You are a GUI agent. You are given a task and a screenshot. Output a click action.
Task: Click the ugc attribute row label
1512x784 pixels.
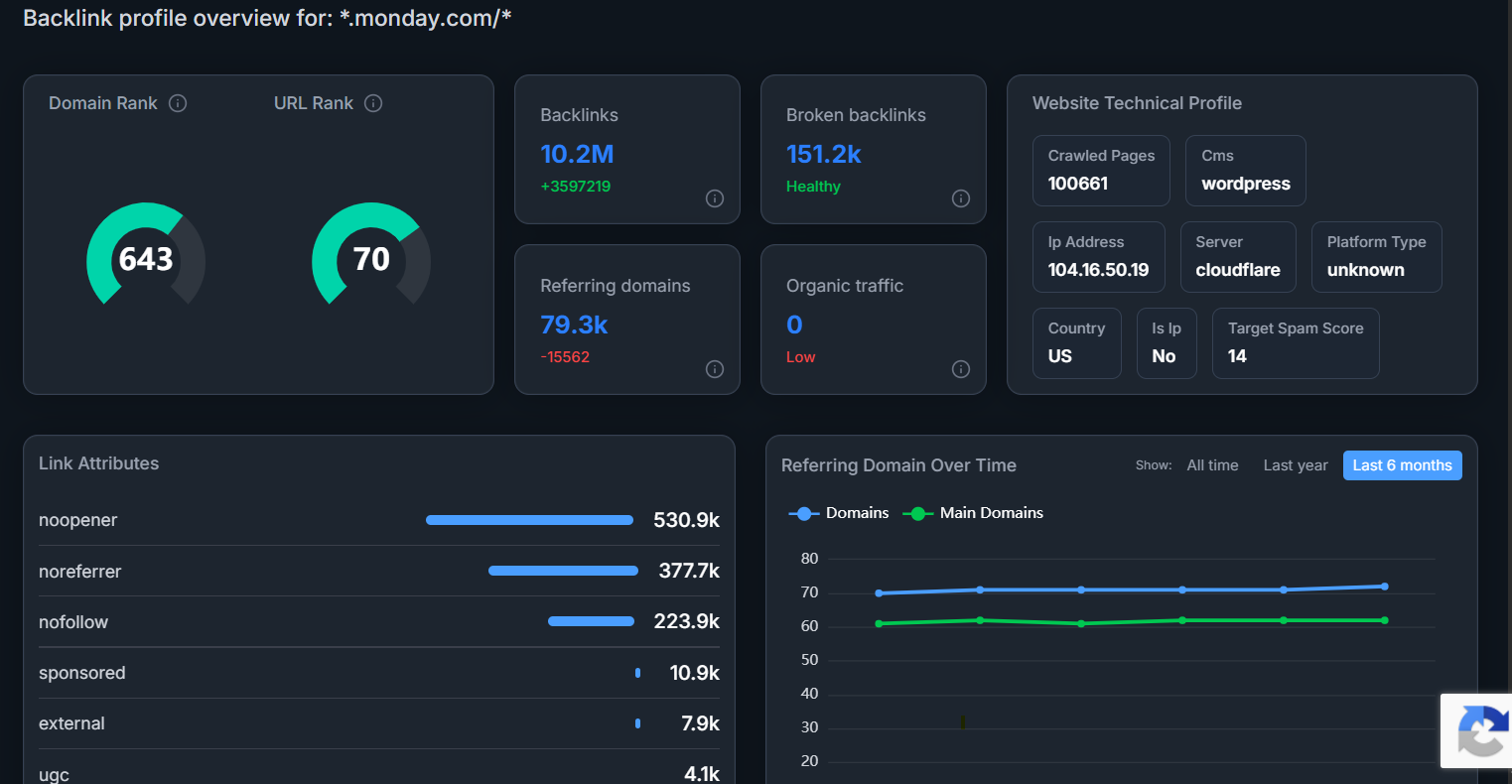[x=54, y=775]
